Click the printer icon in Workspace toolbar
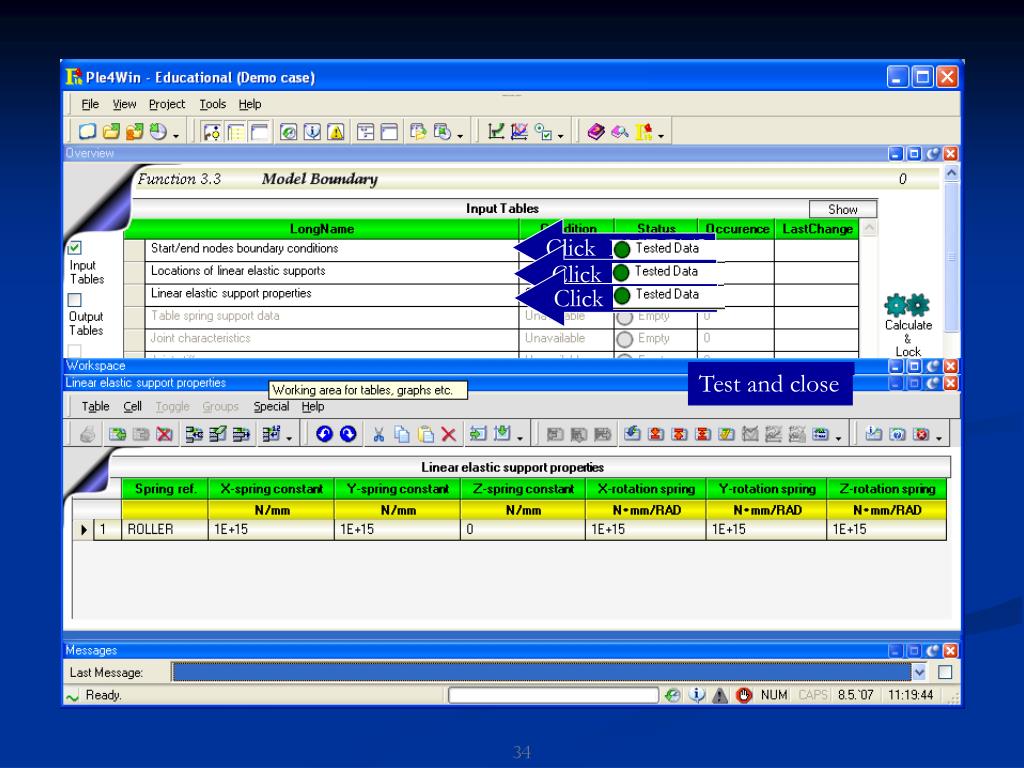 [88, 434]
